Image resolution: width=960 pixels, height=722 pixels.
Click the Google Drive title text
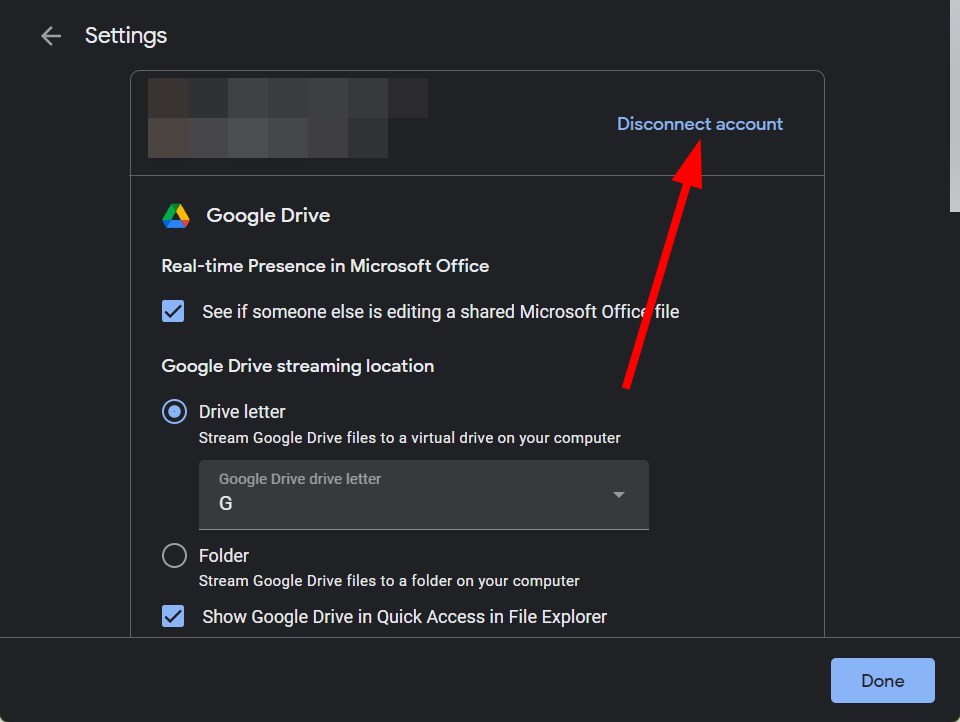[x=268, y=215]
